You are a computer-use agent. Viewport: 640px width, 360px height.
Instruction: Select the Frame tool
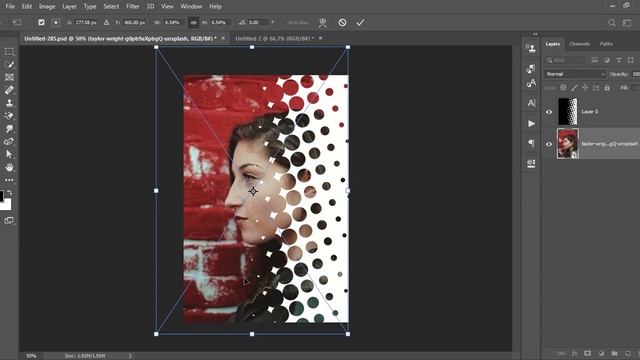coord(9,77)
